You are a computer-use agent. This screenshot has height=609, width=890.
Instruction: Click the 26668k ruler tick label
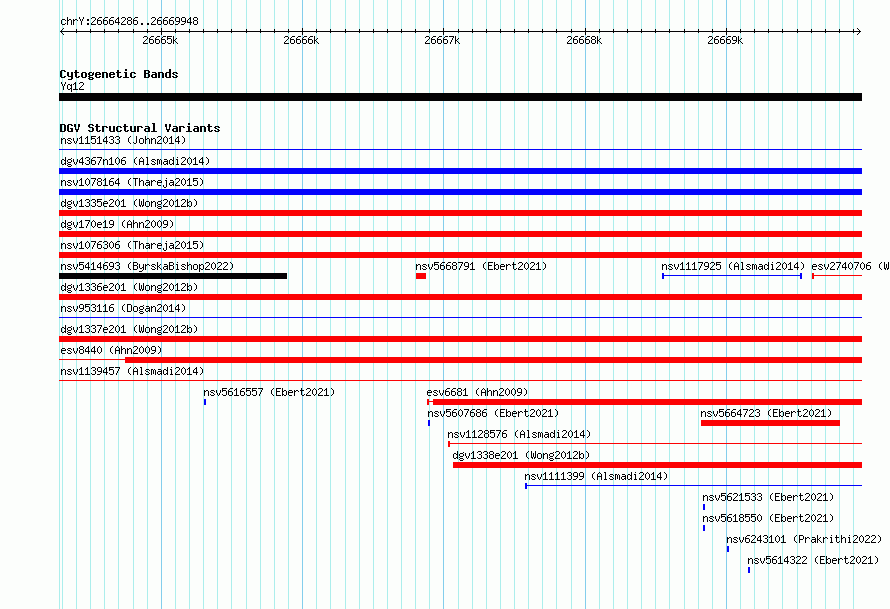point(584,40)
